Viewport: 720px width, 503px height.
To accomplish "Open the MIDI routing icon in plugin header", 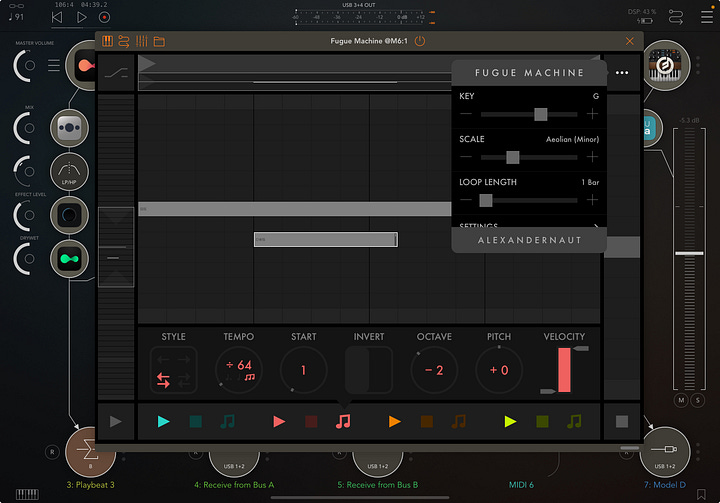I will point(124,41).
